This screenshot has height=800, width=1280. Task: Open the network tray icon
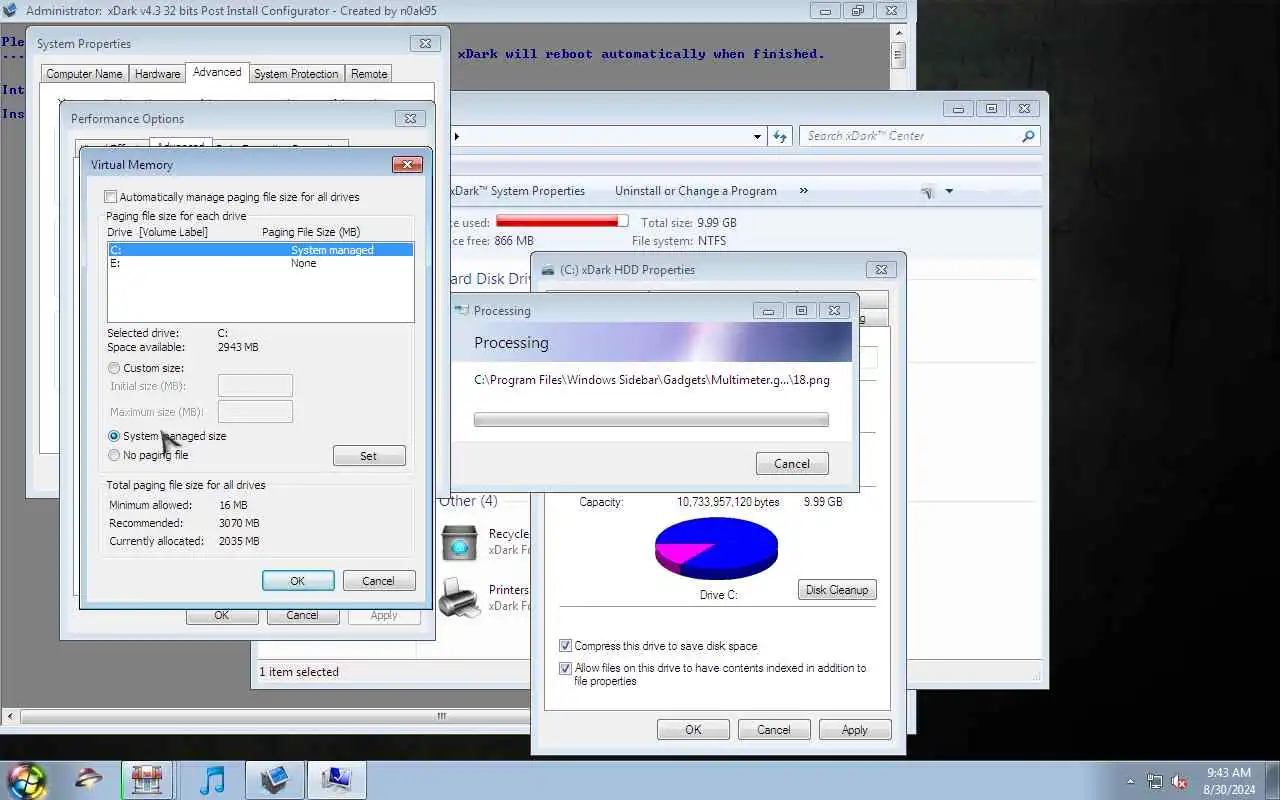(x=1155, y=782)
